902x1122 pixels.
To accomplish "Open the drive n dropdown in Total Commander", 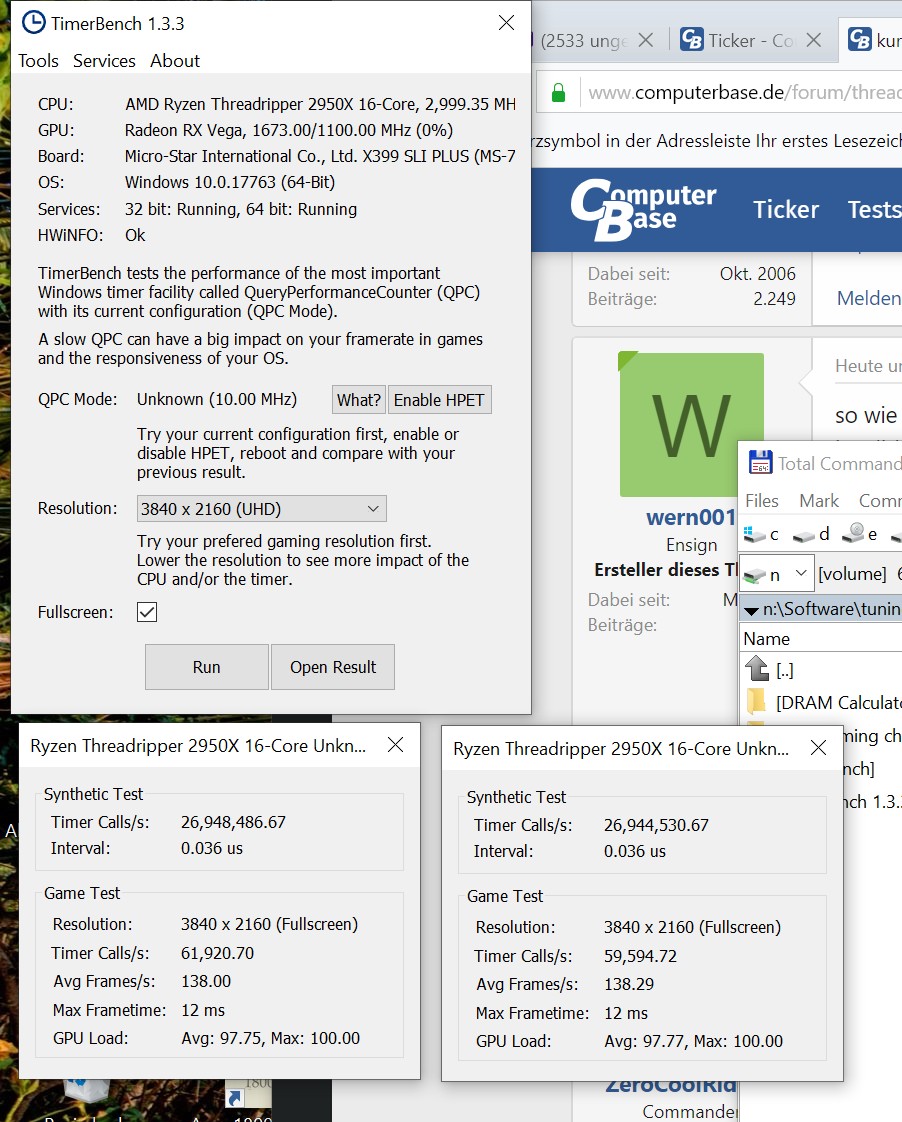I will click(777, 574).
